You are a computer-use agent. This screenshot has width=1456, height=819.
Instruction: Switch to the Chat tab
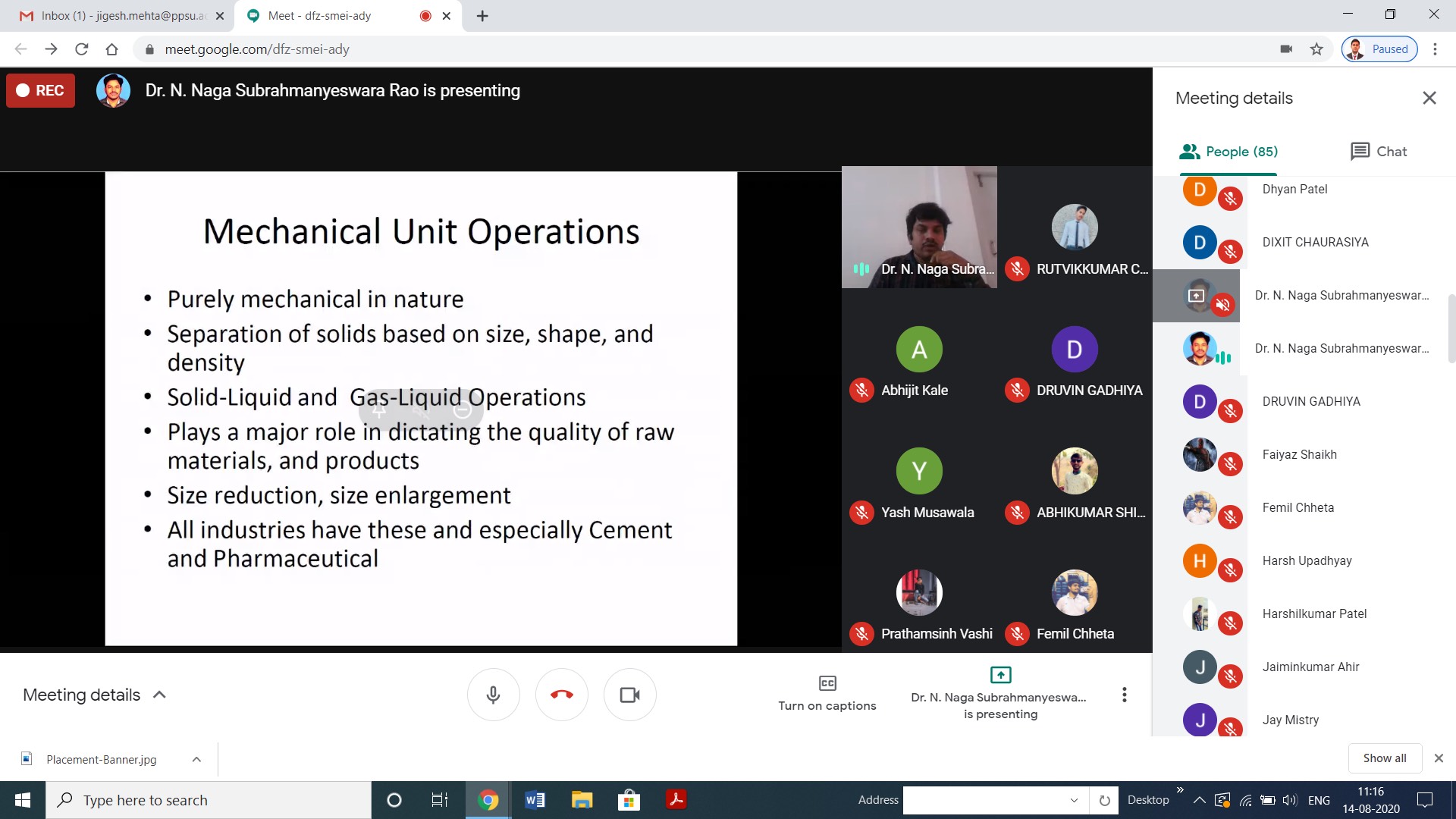click(x=1379, y=151)
